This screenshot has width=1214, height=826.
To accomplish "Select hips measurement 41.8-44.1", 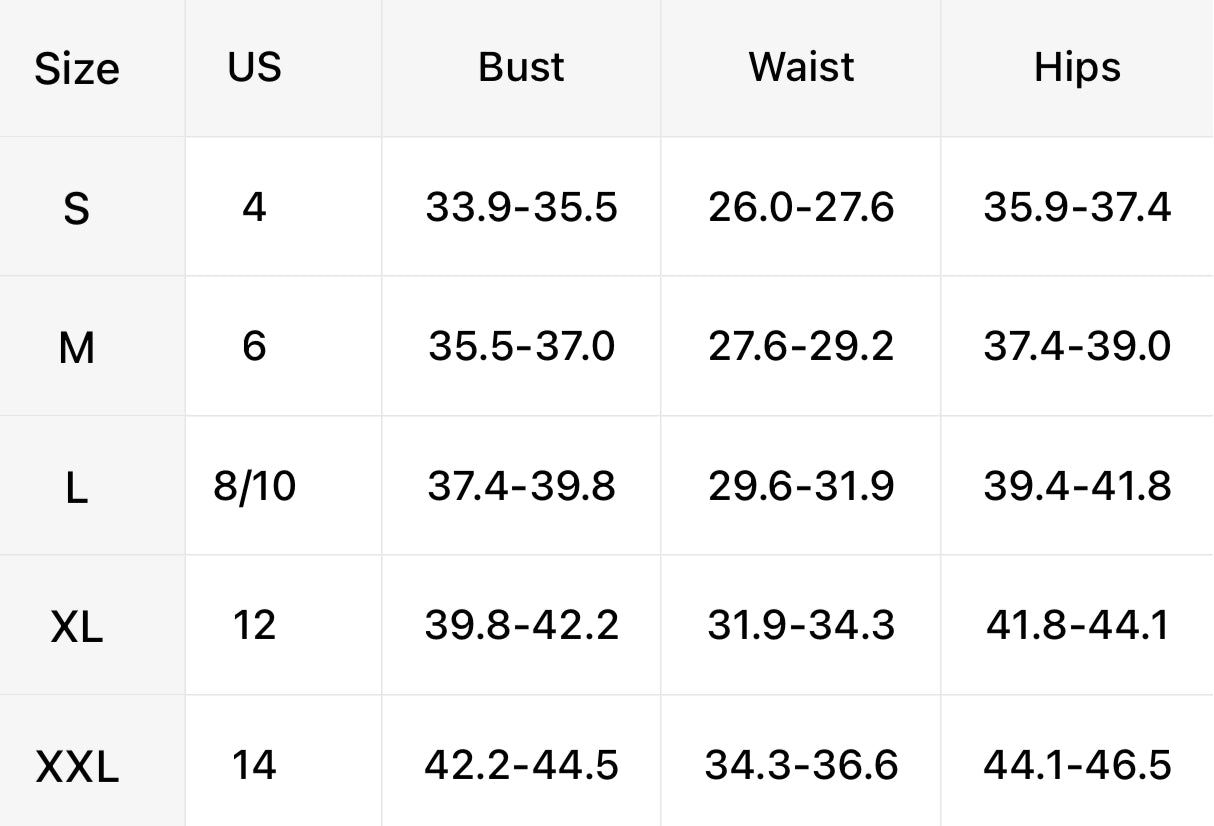I will coord(1077,626).
